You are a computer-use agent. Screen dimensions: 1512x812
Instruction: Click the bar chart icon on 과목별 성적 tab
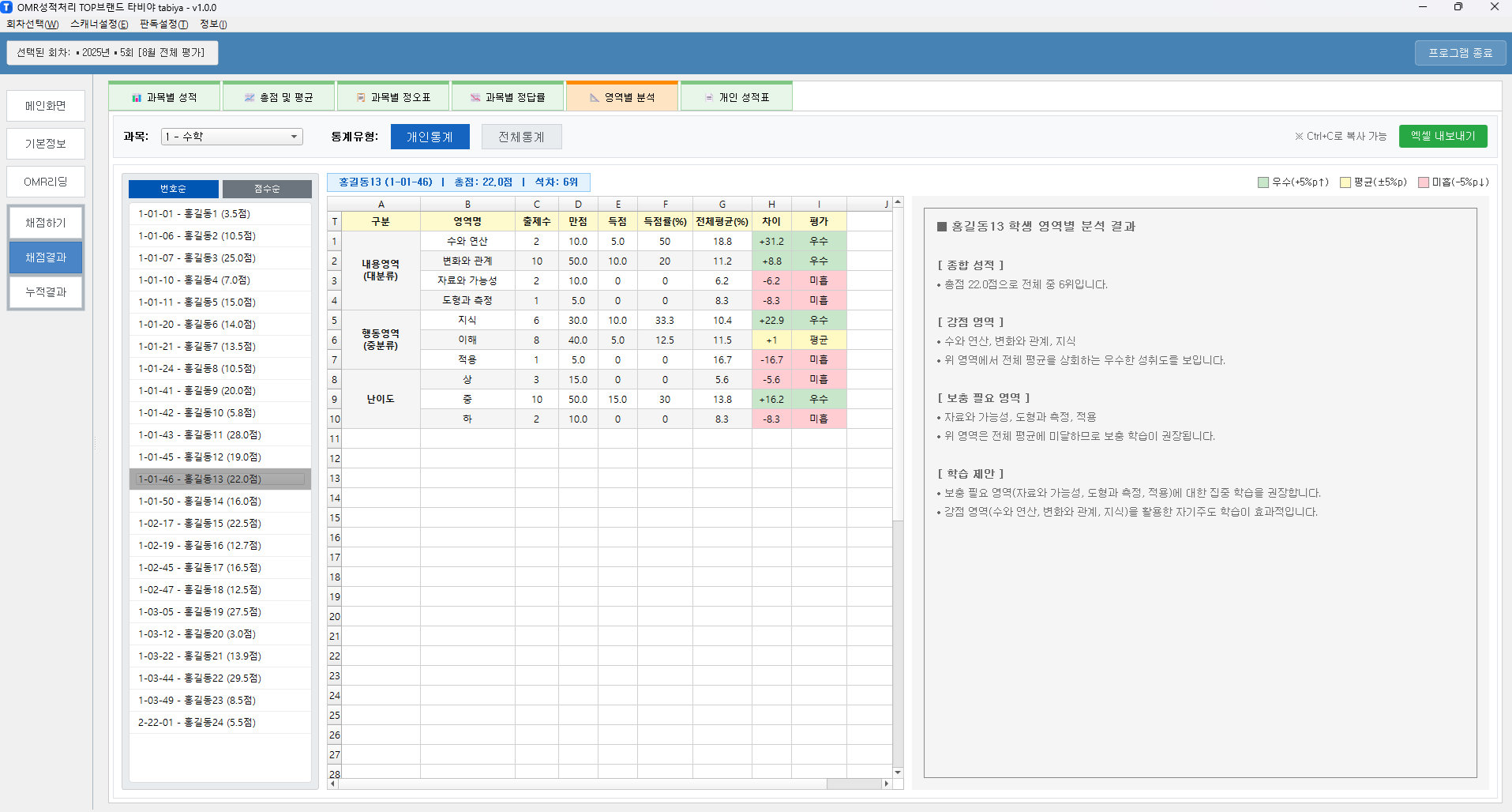[x=137, y=98]
